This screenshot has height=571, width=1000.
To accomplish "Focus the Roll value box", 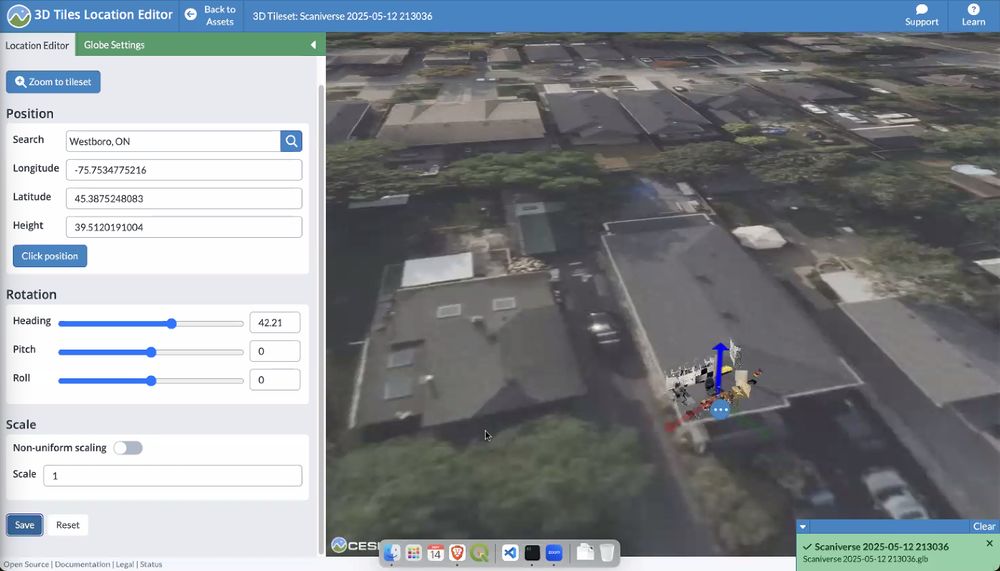I will click(x=275, y=380).
